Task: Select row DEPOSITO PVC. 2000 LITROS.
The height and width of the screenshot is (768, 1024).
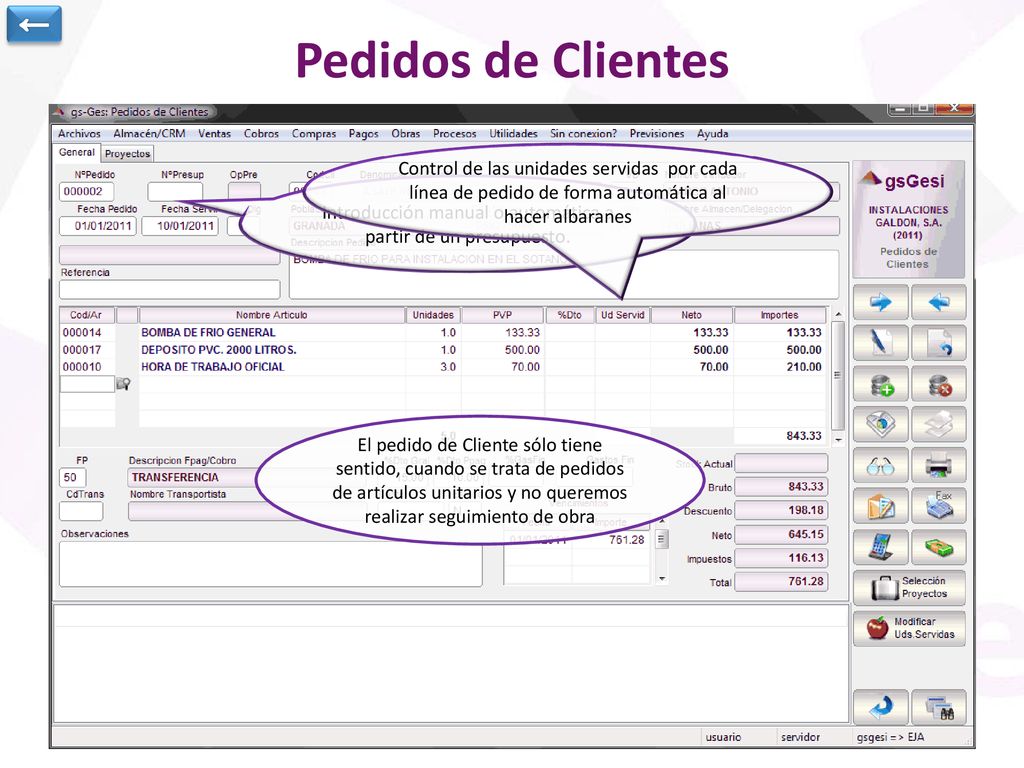Action: [442, 350]
